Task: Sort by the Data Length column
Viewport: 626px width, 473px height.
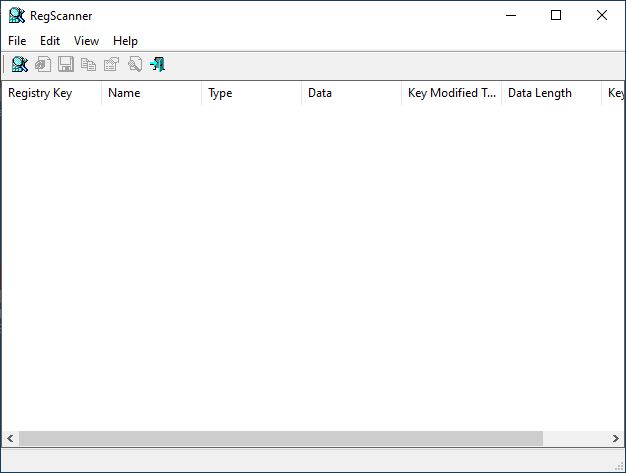Action: click(x=551, y=93)
